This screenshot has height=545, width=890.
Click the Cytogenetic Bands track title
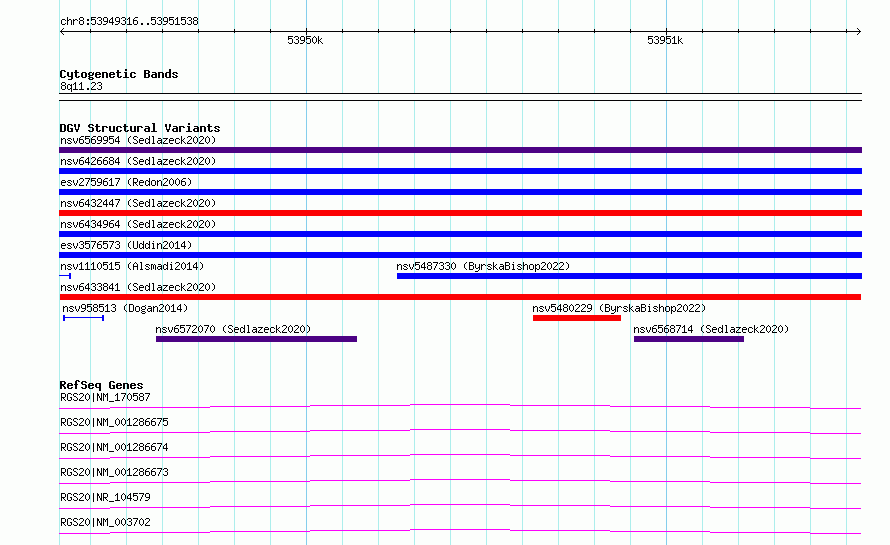119,74
